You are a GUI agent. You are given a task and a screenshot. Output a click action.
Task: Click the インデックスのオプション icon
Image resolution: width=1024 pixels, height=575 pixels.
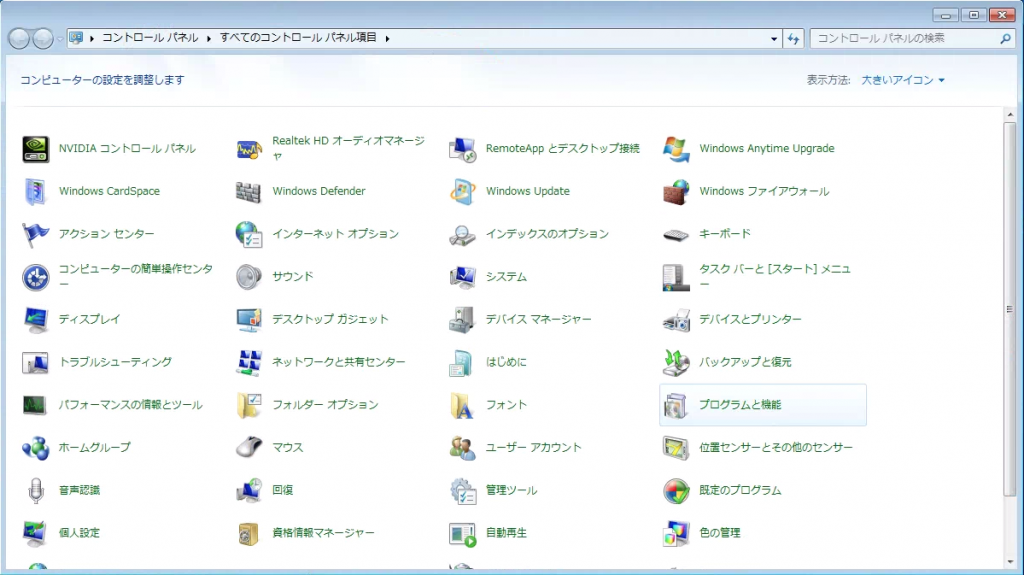[x=462, y=234]
